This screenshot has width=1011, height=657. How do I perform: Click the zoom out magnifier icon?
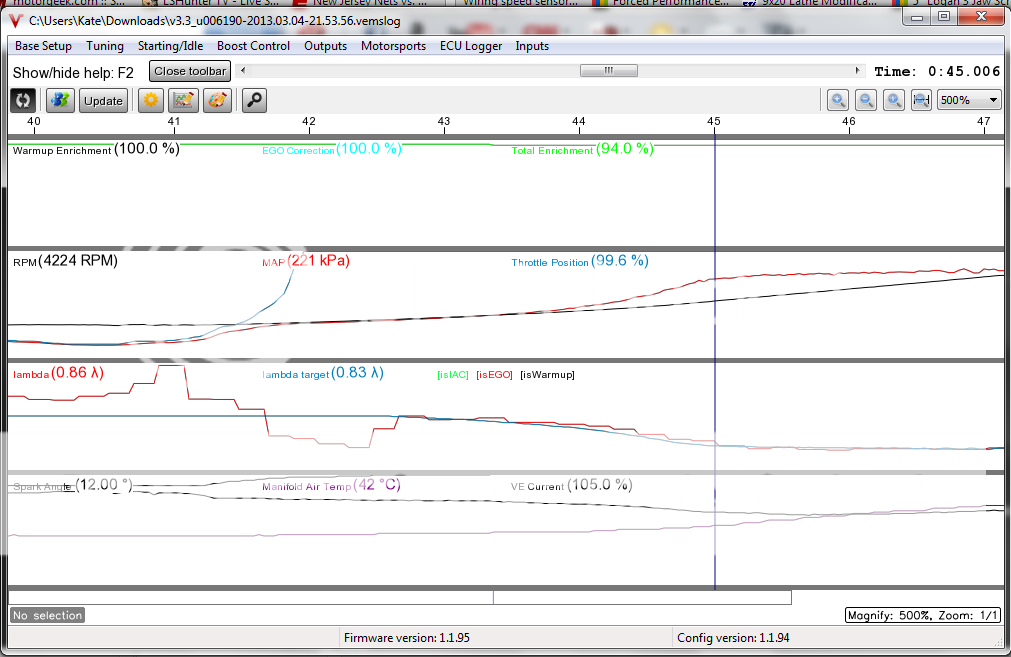point(866,100)
